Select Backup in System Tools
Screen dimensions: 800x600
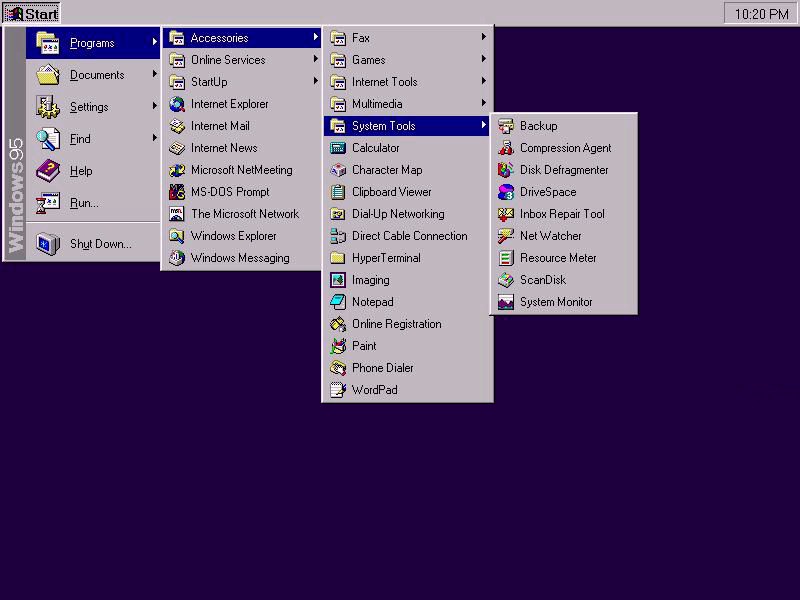tap(538, 126)
